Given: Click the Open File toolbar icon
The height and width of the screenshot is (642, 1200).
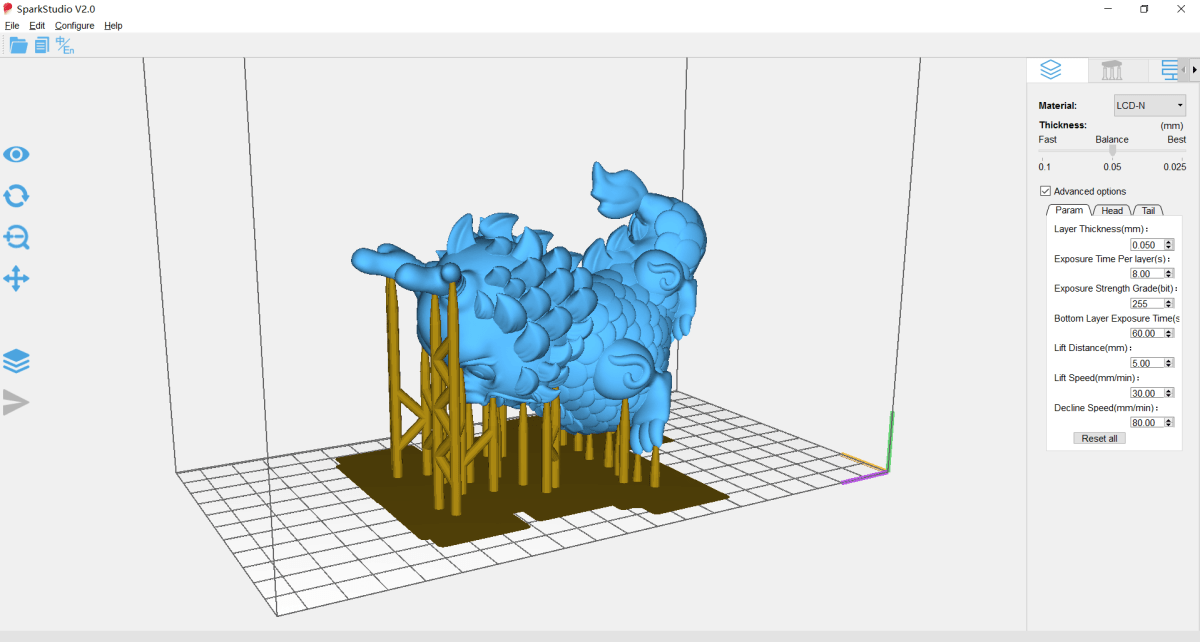Looking at the screenshot, I should (18, 44).
